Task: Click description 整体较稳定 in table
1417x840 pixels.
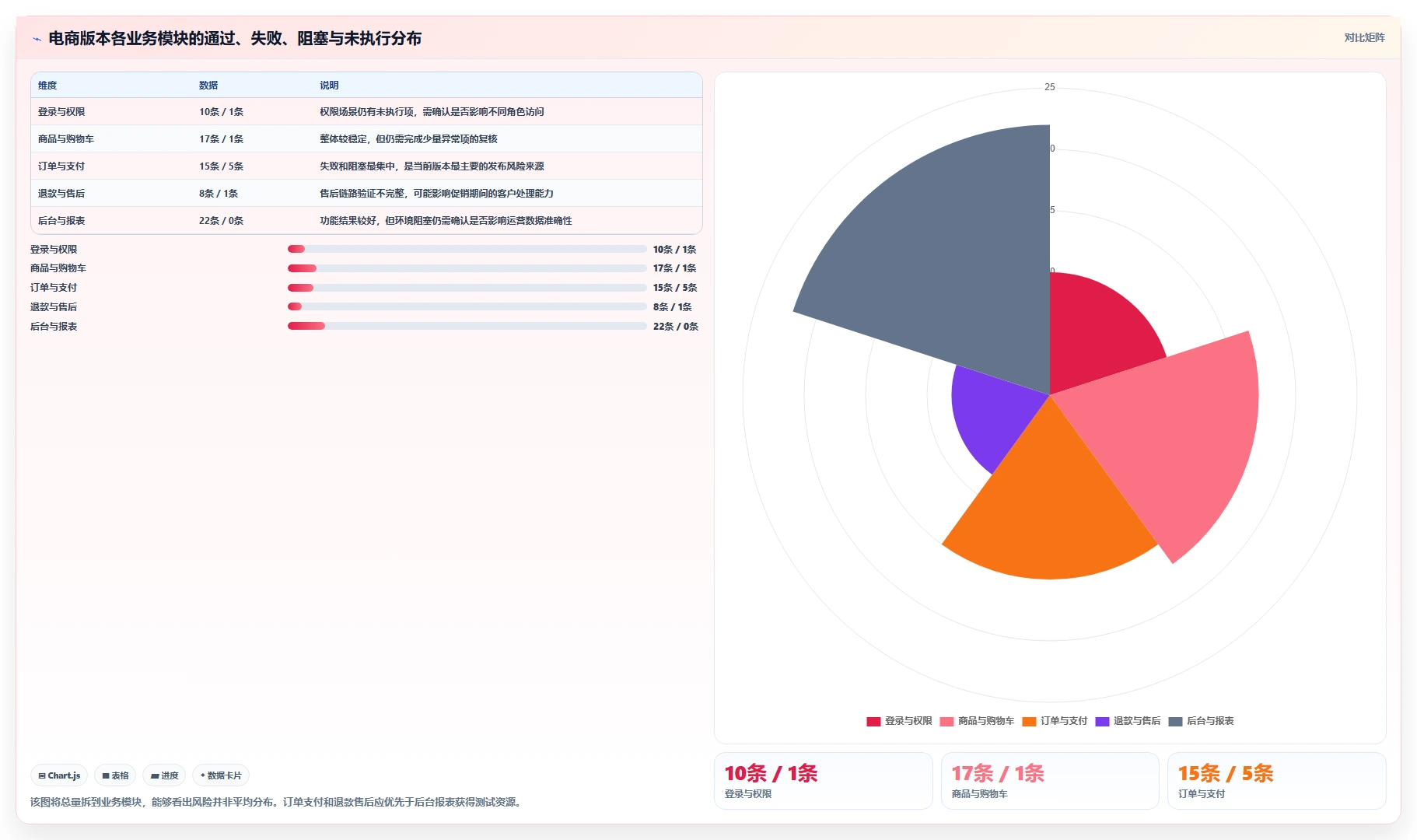Action: 408,139
